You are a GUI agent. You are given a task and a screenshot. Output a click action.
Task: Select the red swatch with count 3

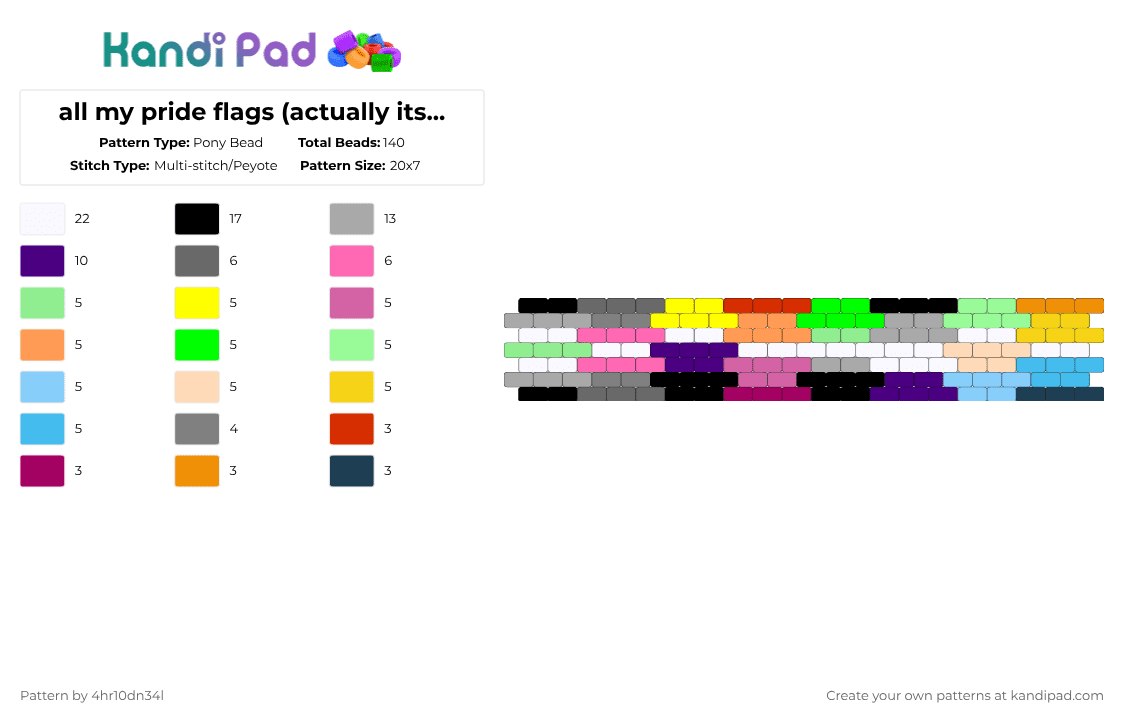[352, 429]
